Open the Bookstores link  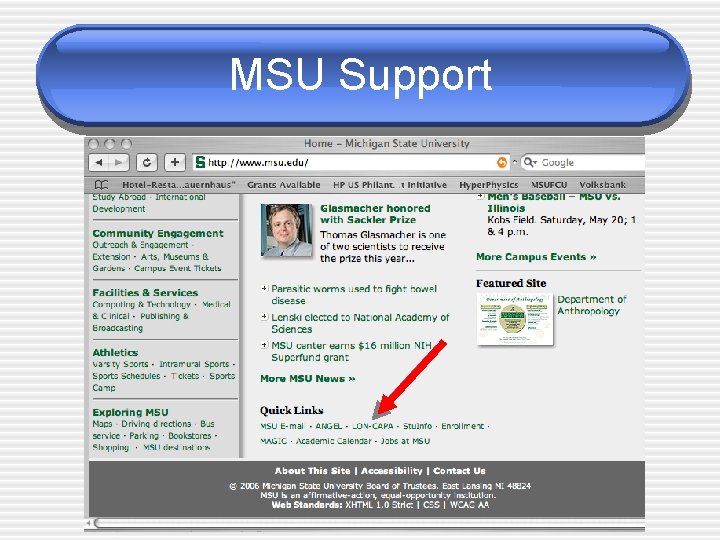[190, 436]
